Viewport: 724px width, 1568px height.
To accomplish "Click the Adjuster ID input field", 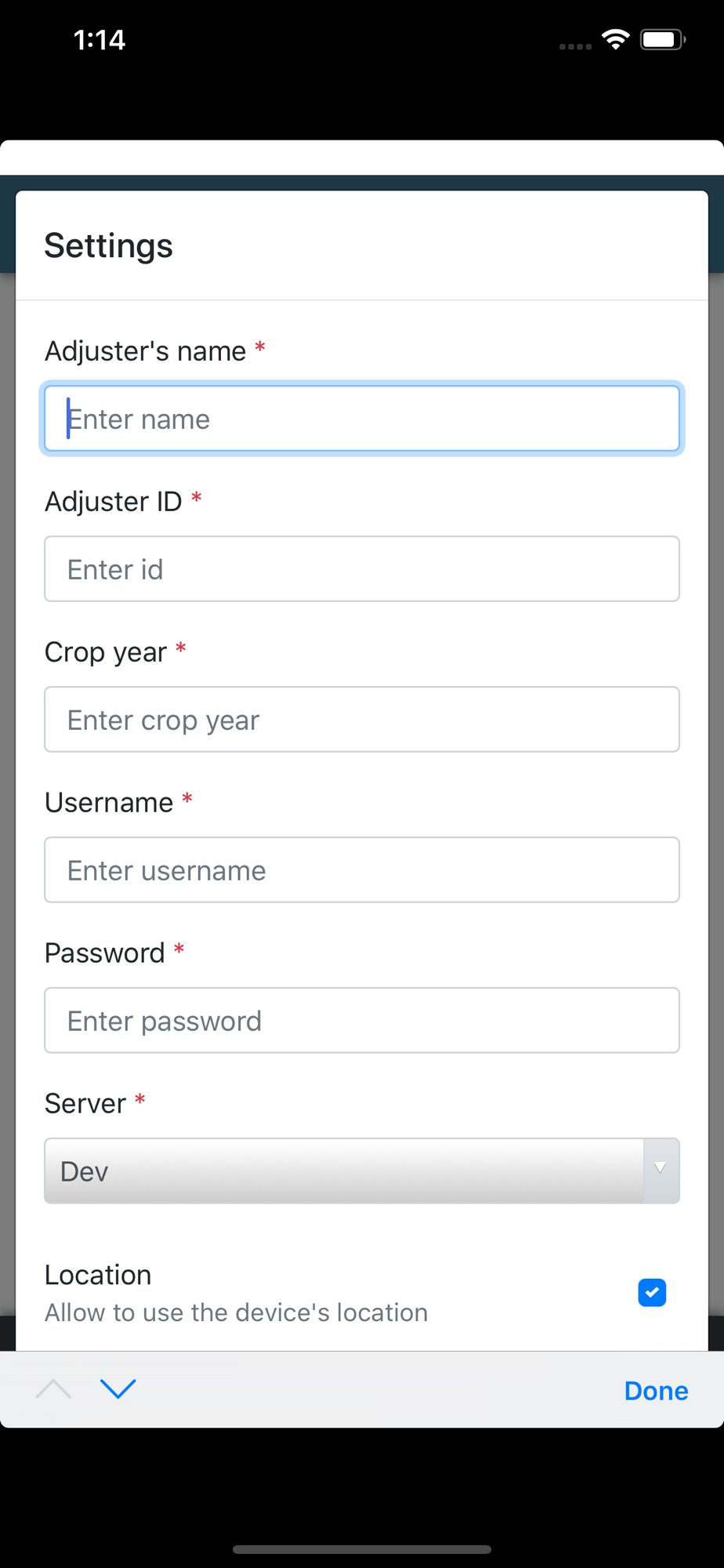I will click(x=362, y=569).
